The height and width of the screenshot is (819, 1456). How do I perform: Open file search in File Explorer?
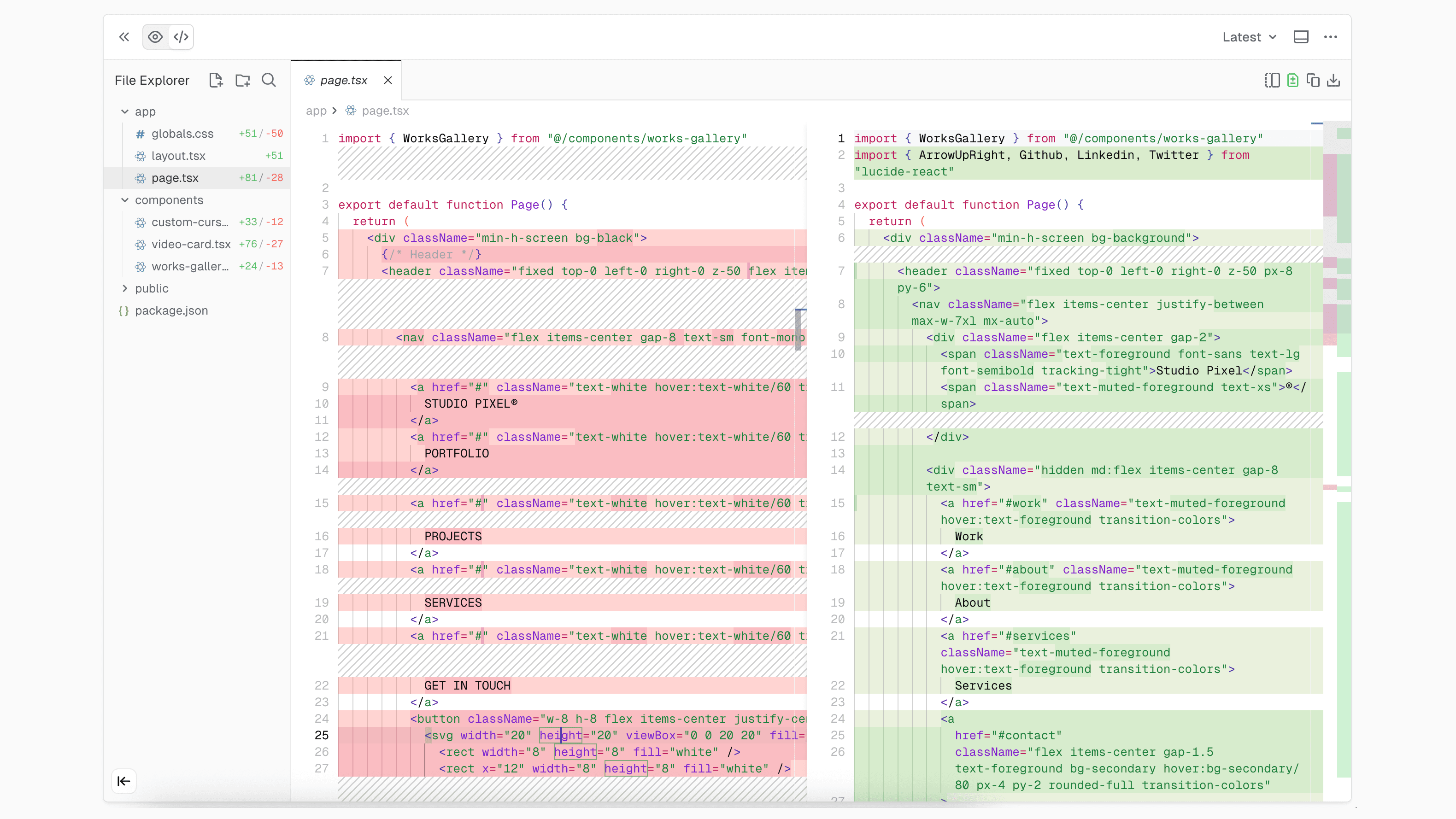pyautogui.click(x=269, y=80)
